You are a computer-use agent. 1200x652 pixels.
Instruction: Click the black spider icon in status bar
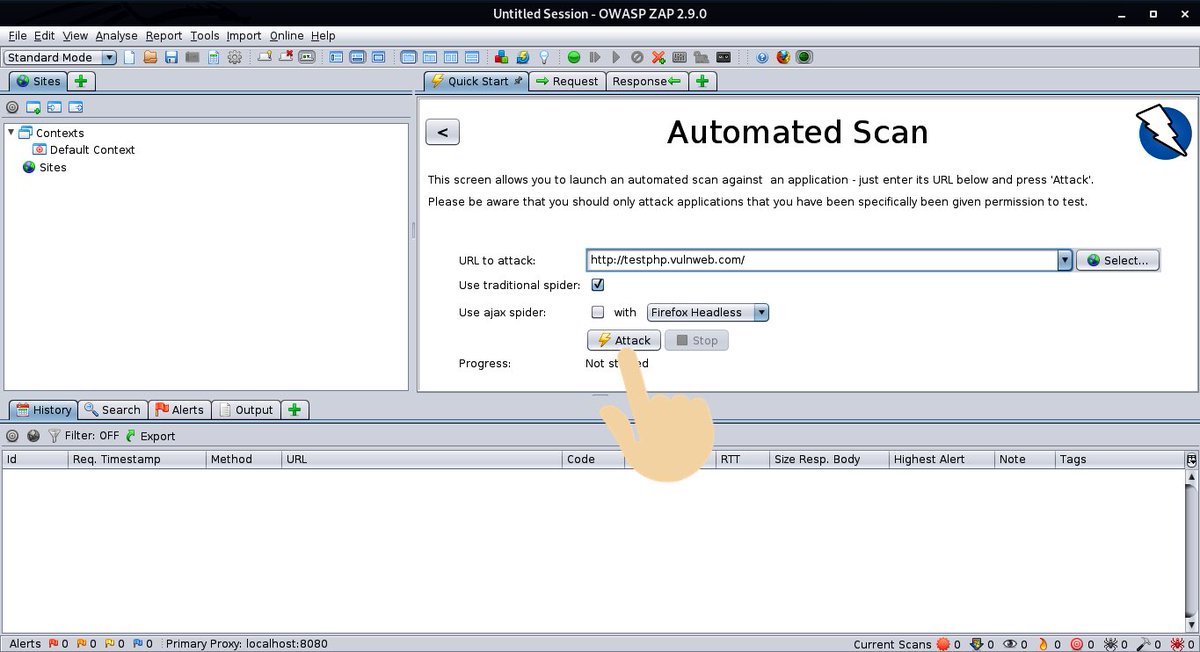tap(1109, 644)
